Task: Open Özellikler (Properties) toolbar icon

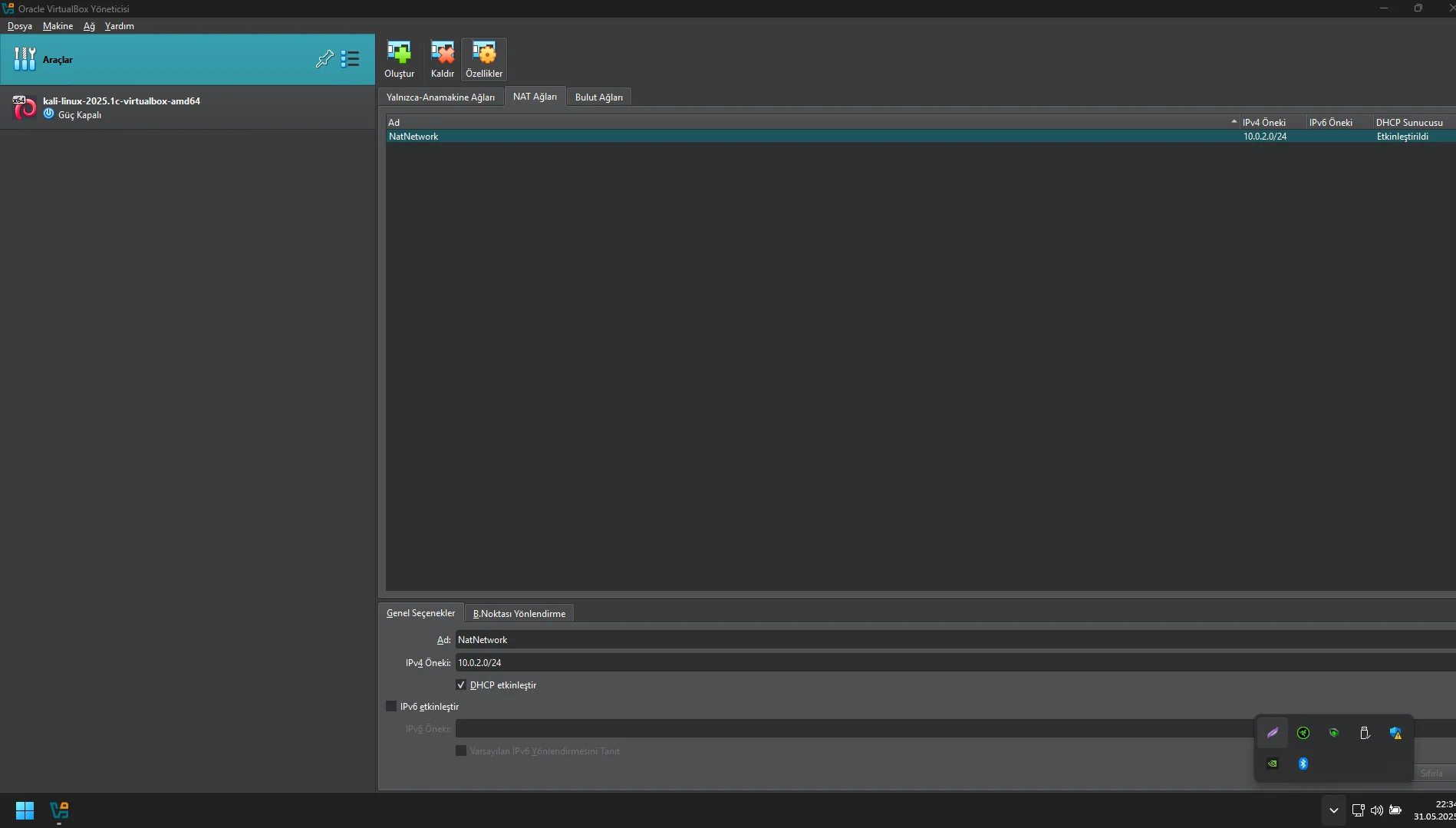Action: point(484,59)
